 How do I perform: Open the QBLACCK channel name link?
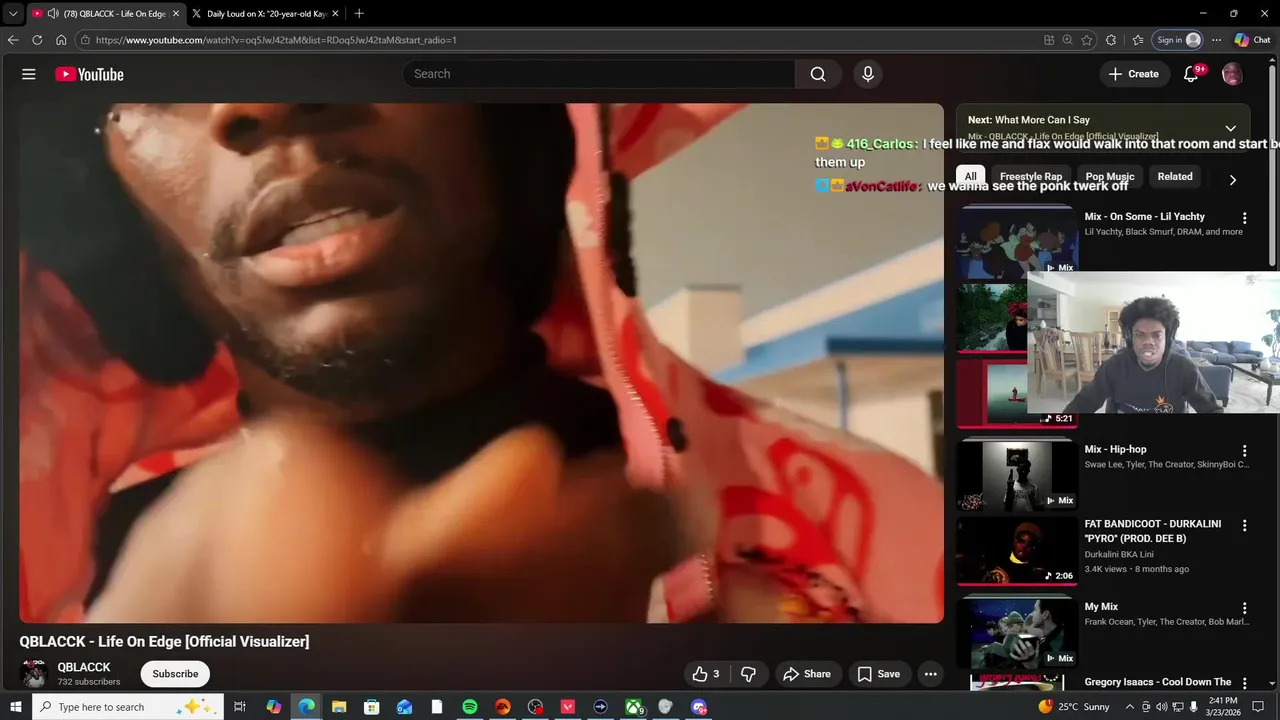84,667
